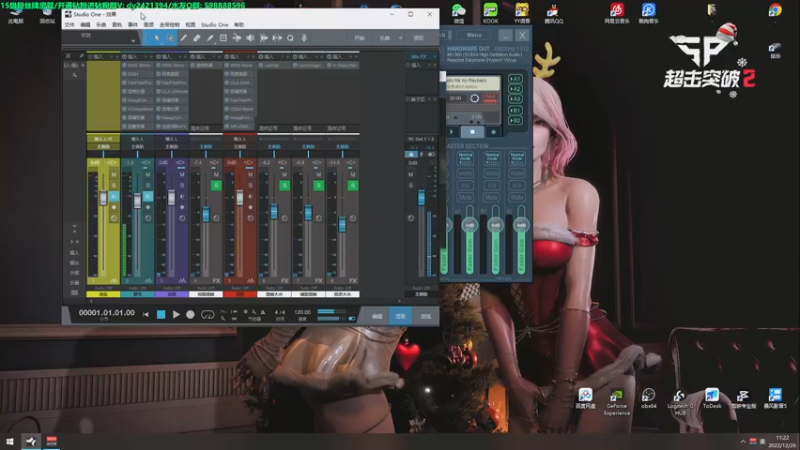Image resolution: width=800 pixels, height=450 pixels.
Task: Open channel 4 FX editor icon
Action: pos(216,281)
